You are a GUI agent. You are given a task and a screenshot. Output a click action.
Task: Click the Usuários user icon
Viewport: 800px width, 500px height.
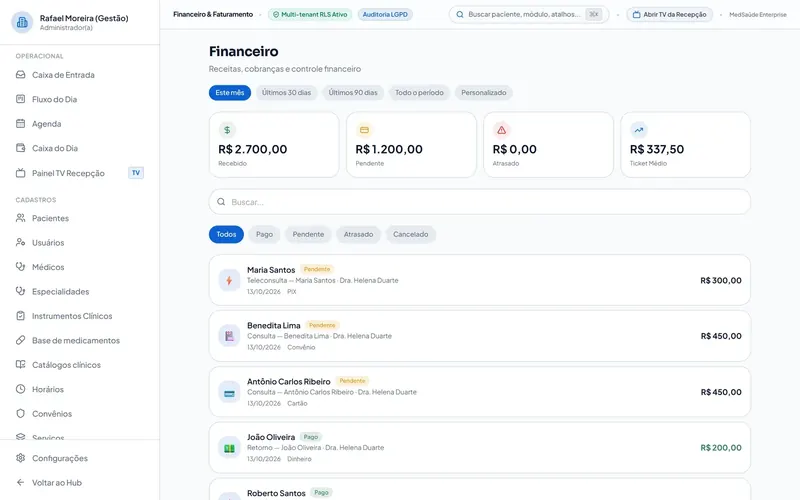[x=20, y=242]
